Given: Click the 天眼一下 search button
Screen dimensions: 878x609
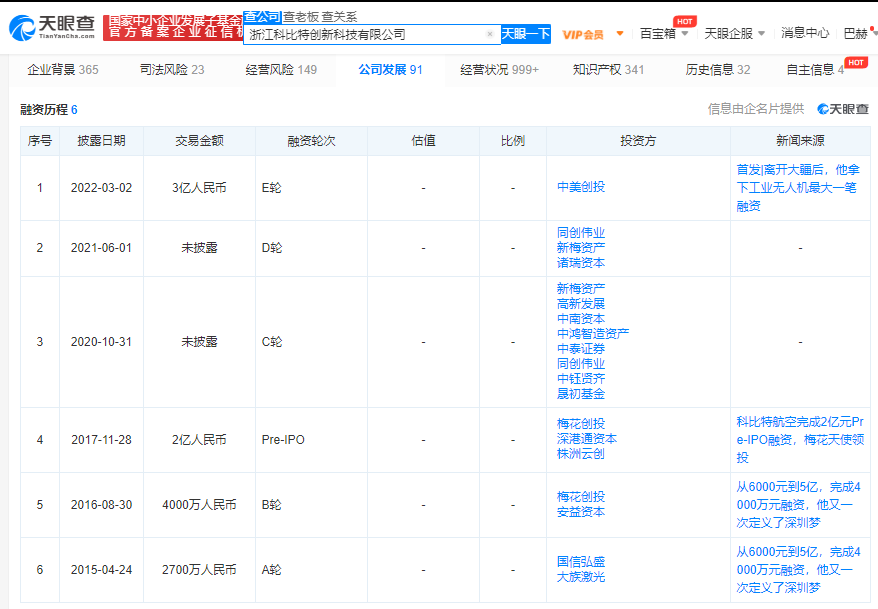Looking at the screenshot, I should point(525,34).
